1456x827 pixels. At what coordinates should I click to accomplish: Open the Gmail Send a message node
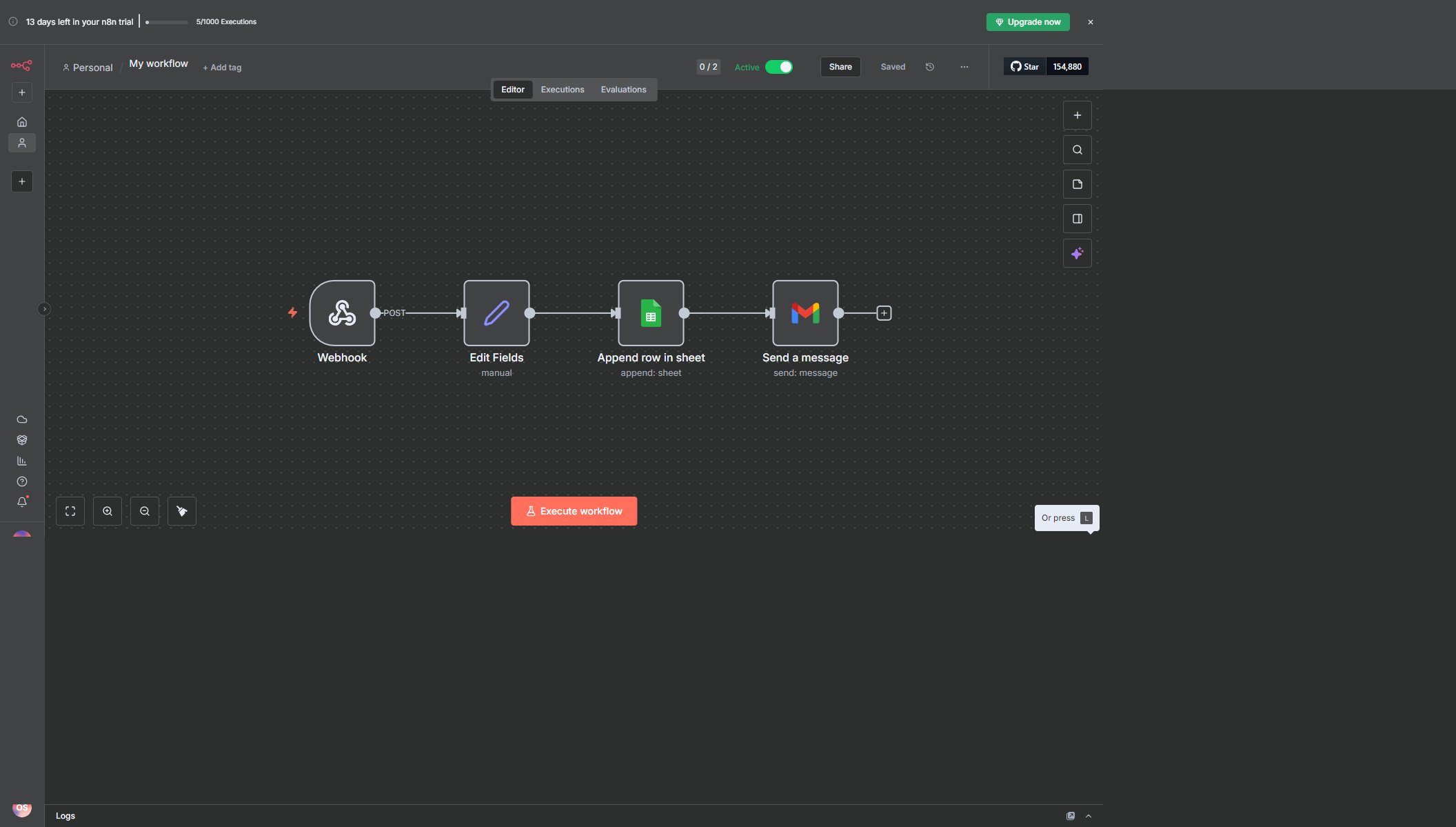[805, 313]
